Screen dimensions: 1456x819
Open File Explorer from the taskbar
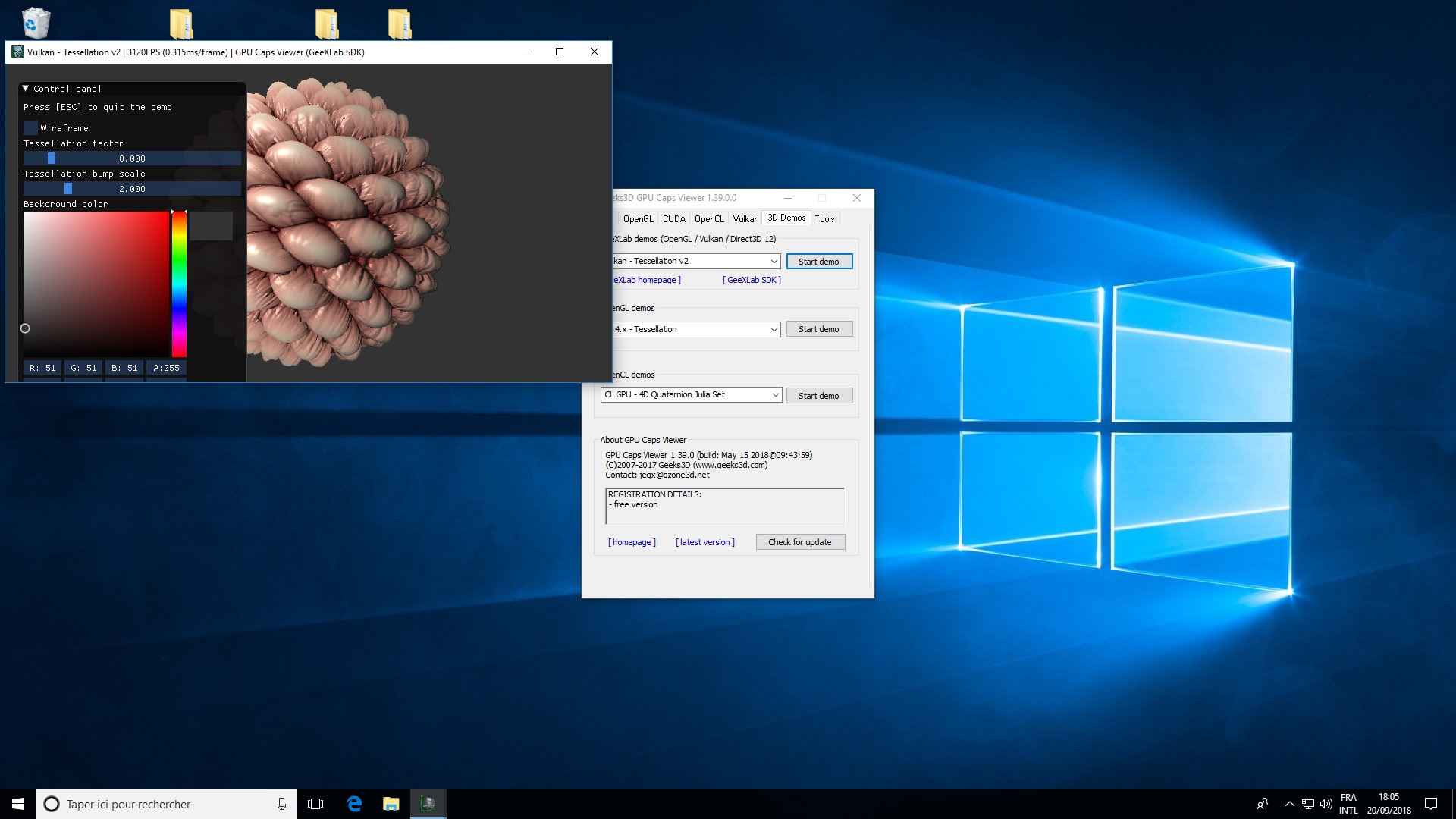click(x=391, y=804)
